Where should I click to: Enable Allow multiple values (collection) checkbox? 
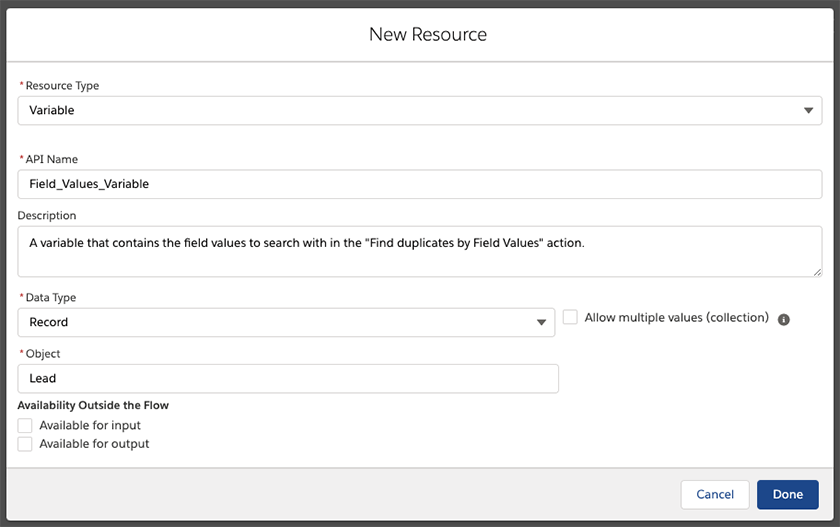pyautogui.click(x=570, y=317)
